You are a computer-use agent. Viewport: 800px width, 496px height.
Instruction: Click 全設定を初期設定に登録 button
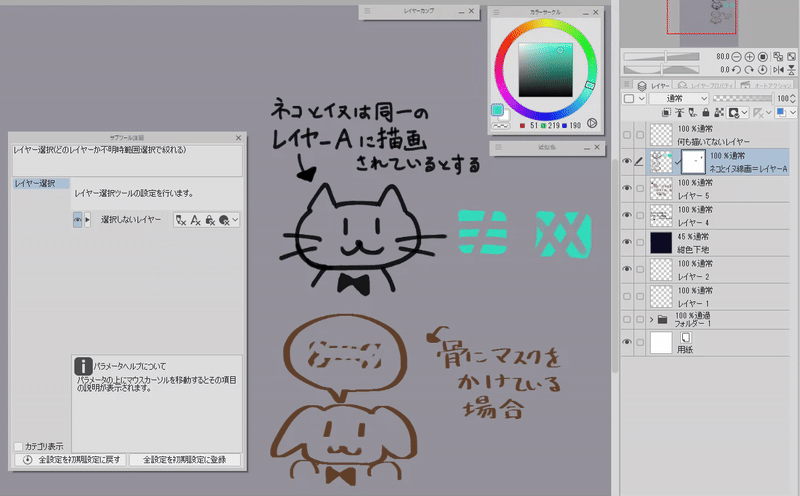tap(185, 460)
